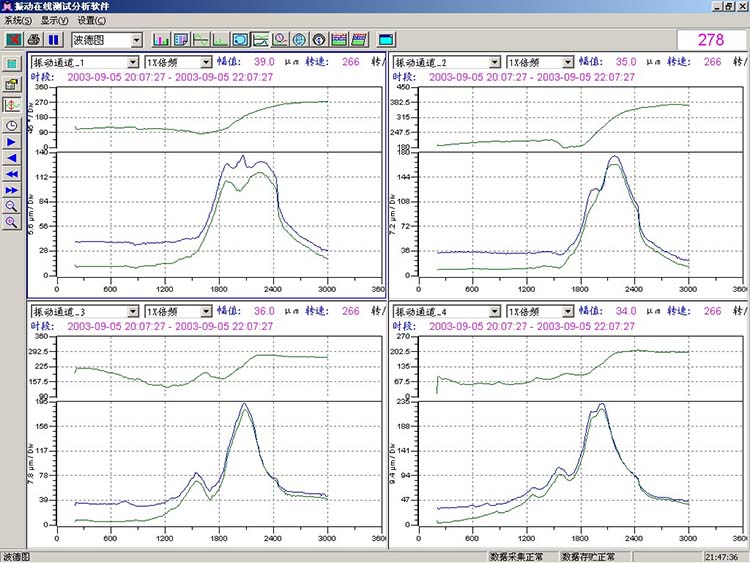The height and width of the screenshot is (563, 750).
Task: Click the printer icon in toolbar
Action: coord(34,40)
